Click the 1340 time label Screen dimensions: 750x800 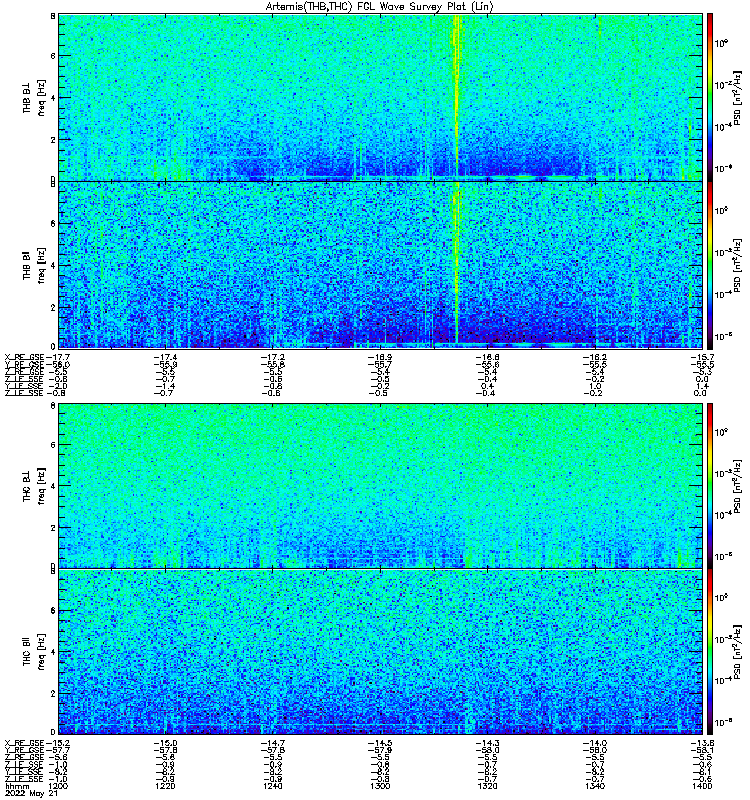[595, 786]
